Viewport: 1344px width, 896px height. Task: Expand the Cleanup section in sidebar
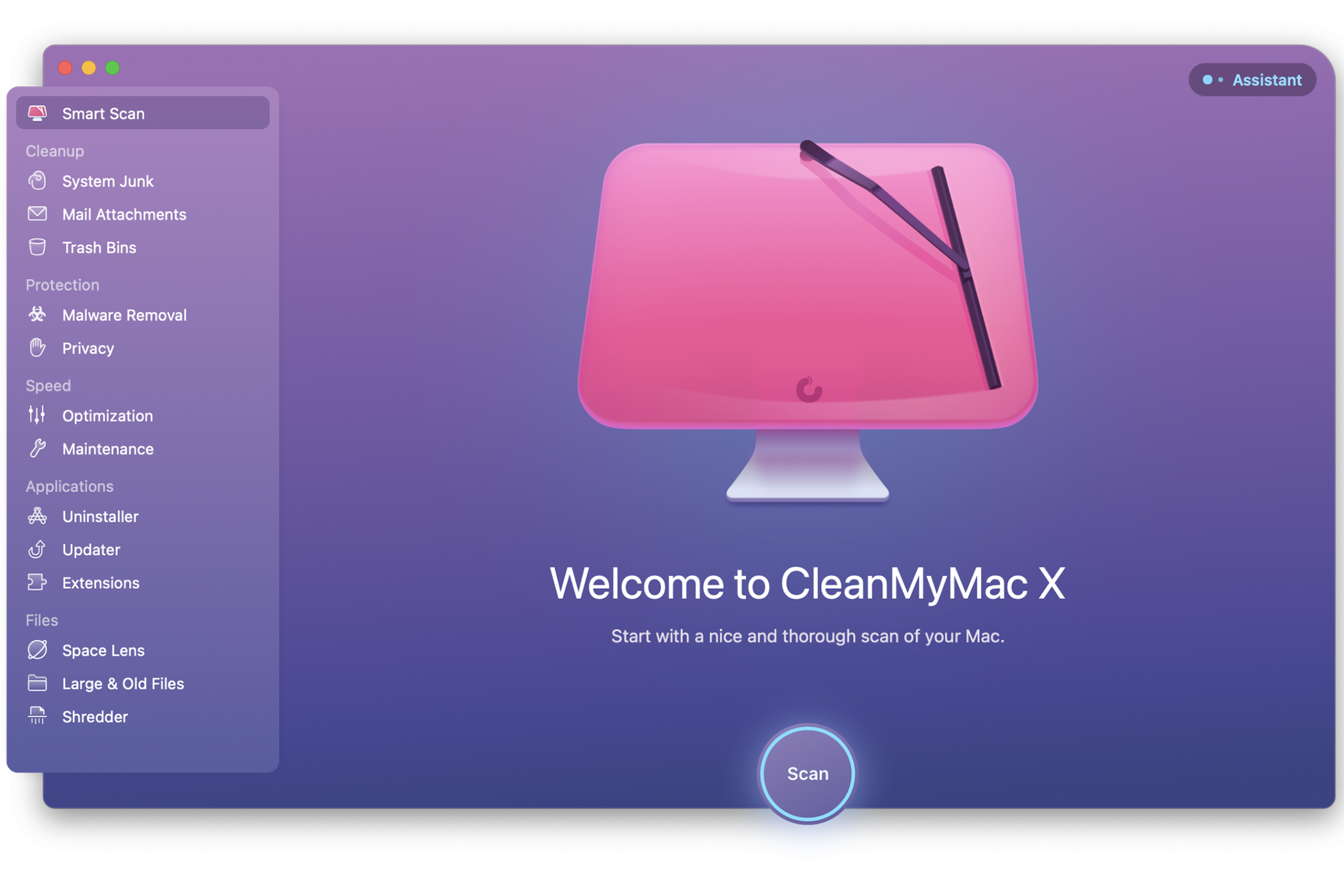tap(54, 150)
